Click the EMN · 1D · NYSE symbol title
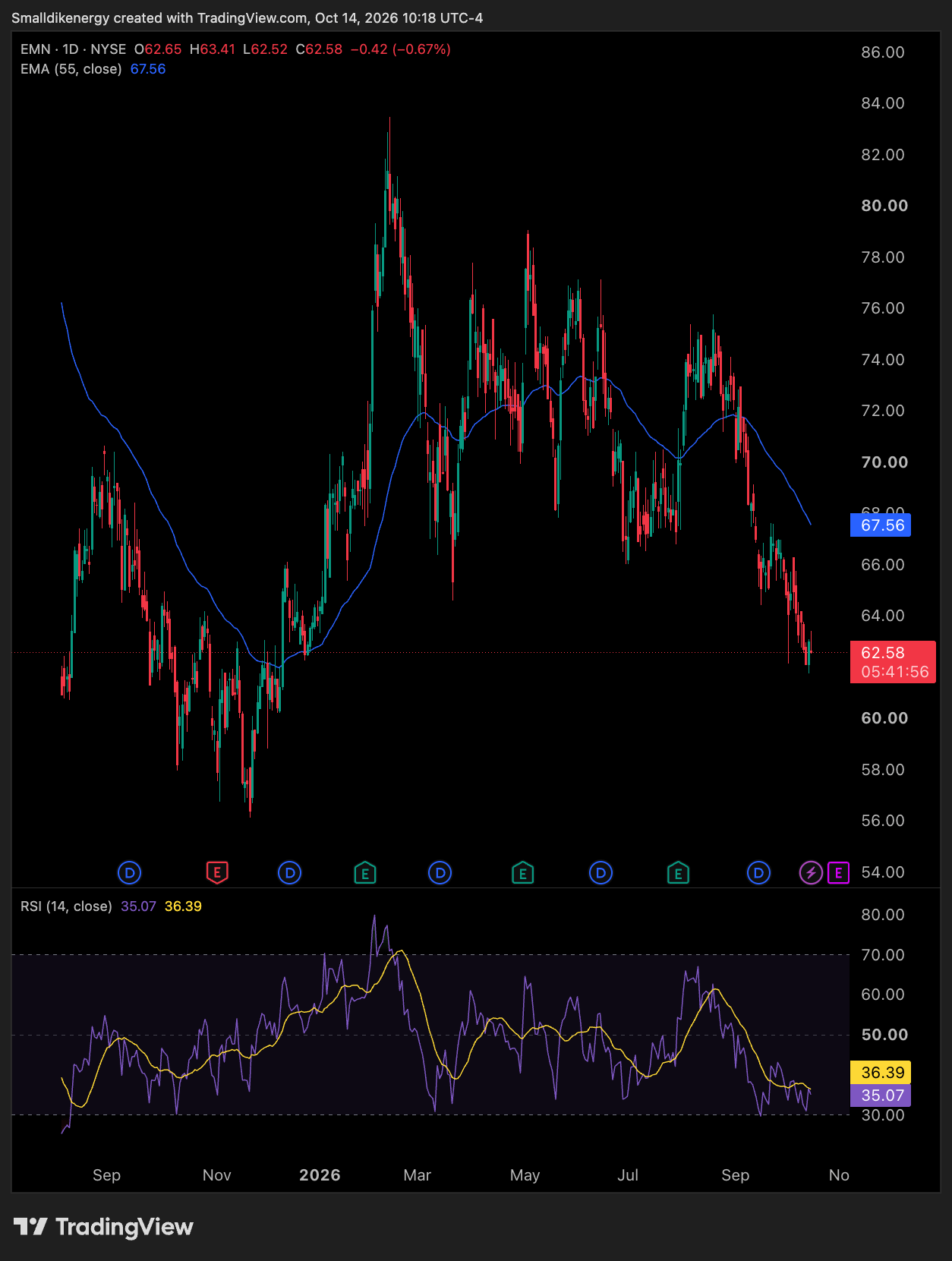The image size is (952, 1261). click(74, 49)
